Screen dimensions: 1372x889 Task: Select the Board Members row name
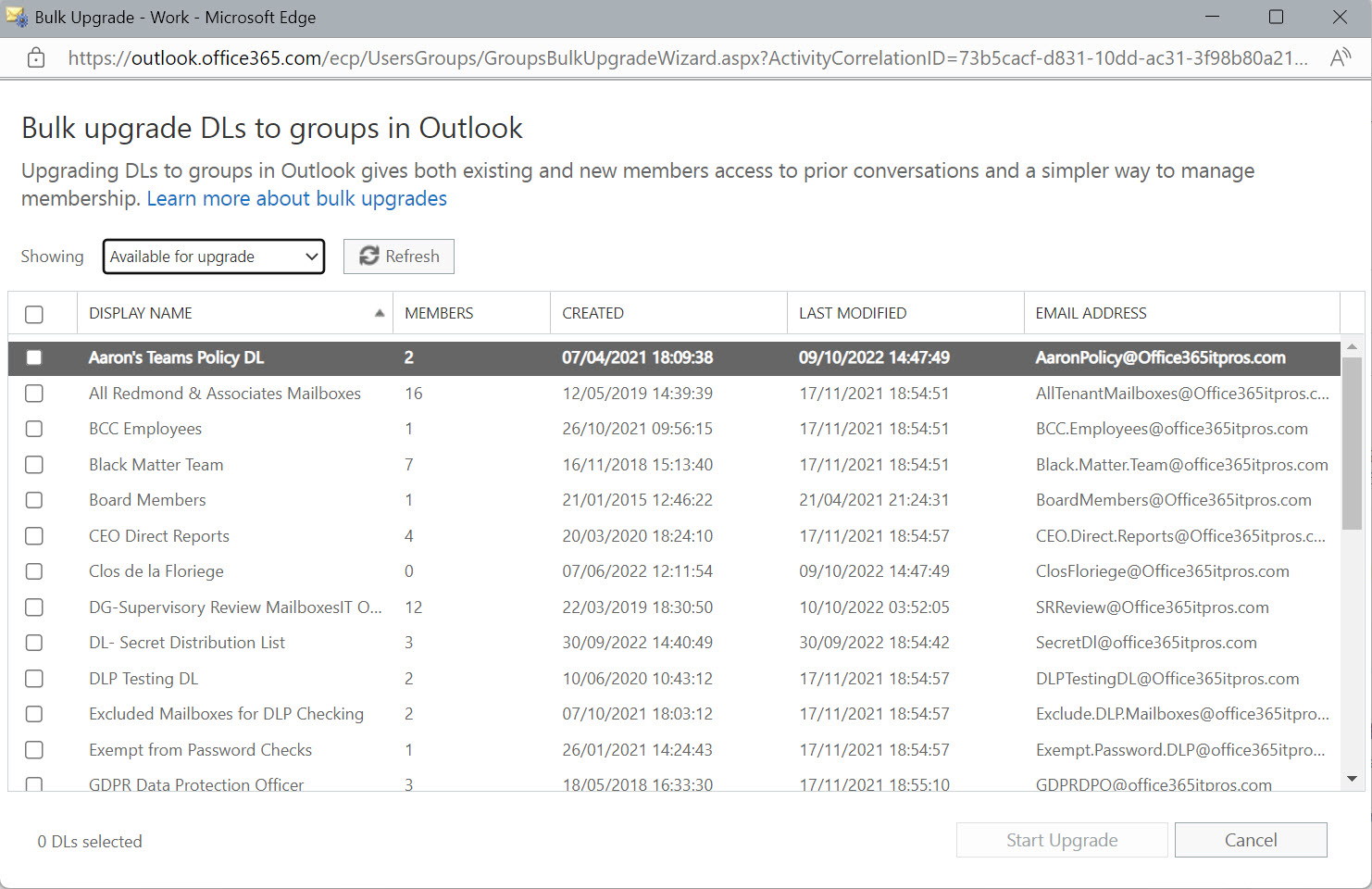click(147, 500)
